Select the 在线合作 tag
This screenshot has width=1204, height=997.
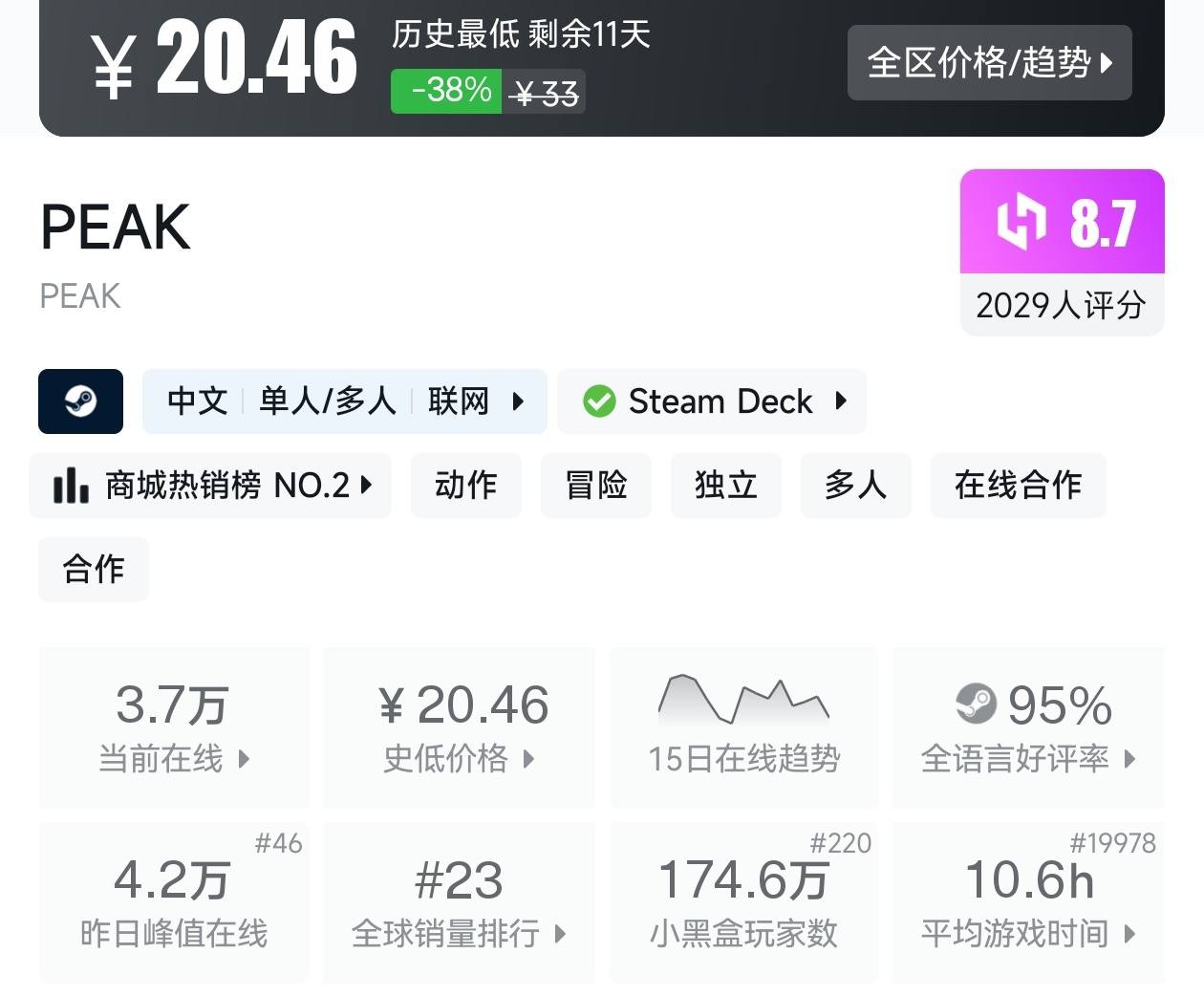[1018, 486]
